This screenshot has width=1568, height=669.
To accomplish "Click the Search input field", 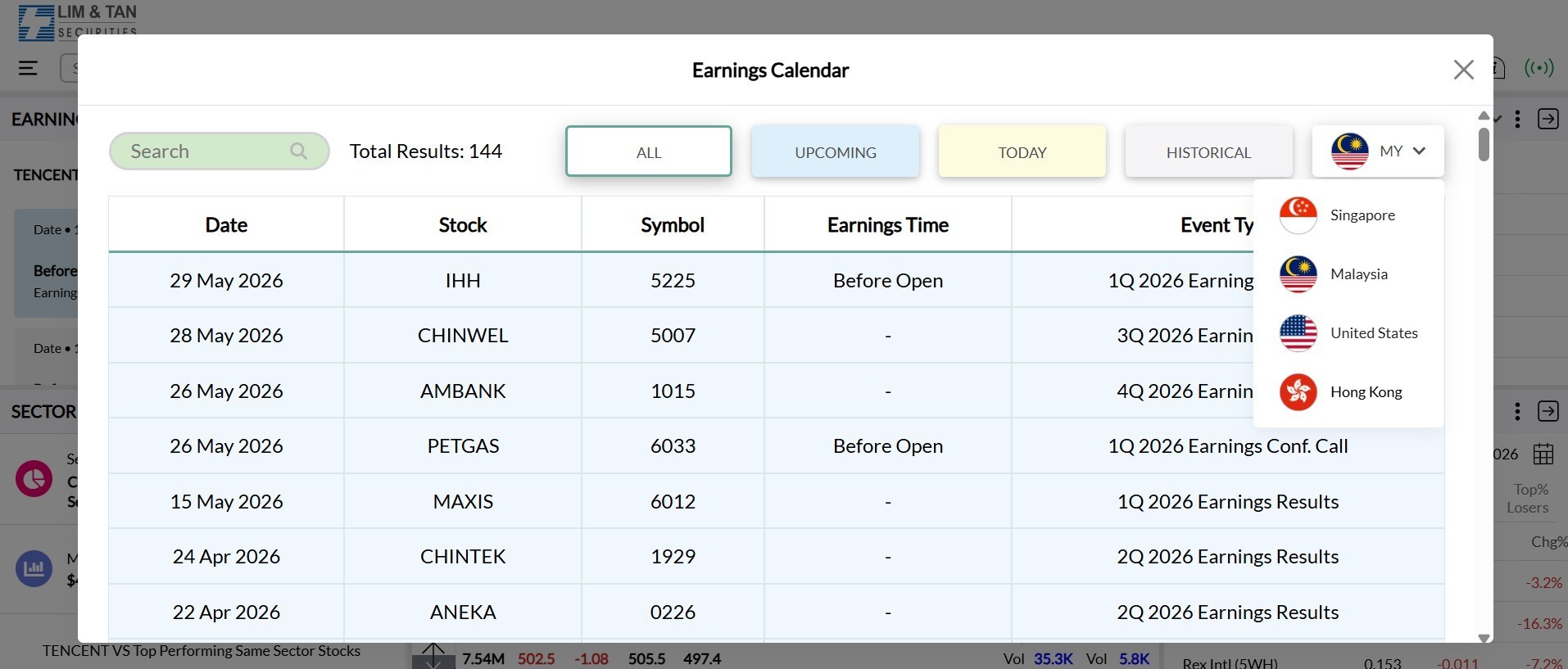I will click(x=205, y=151).
